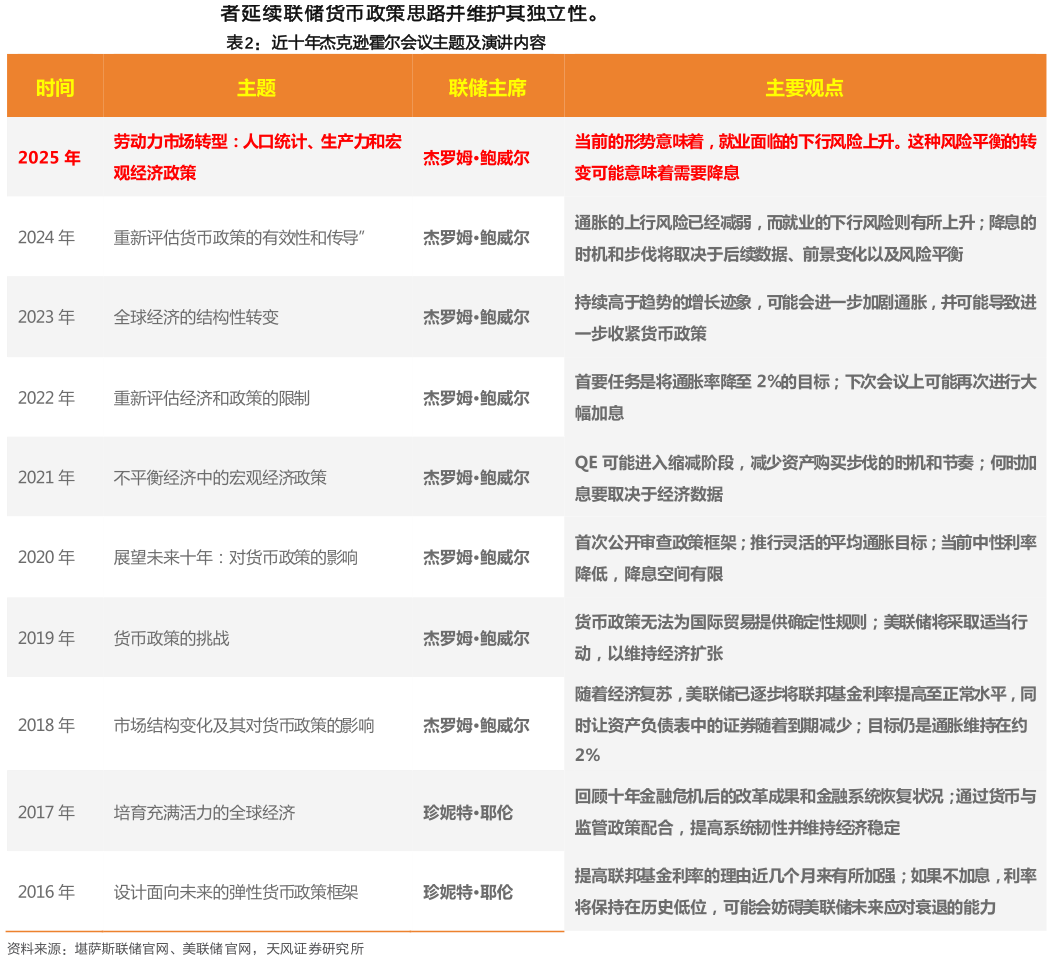
Task: Click 培育充满活力的全球经济 topic cell
Action: click(204, 813)
